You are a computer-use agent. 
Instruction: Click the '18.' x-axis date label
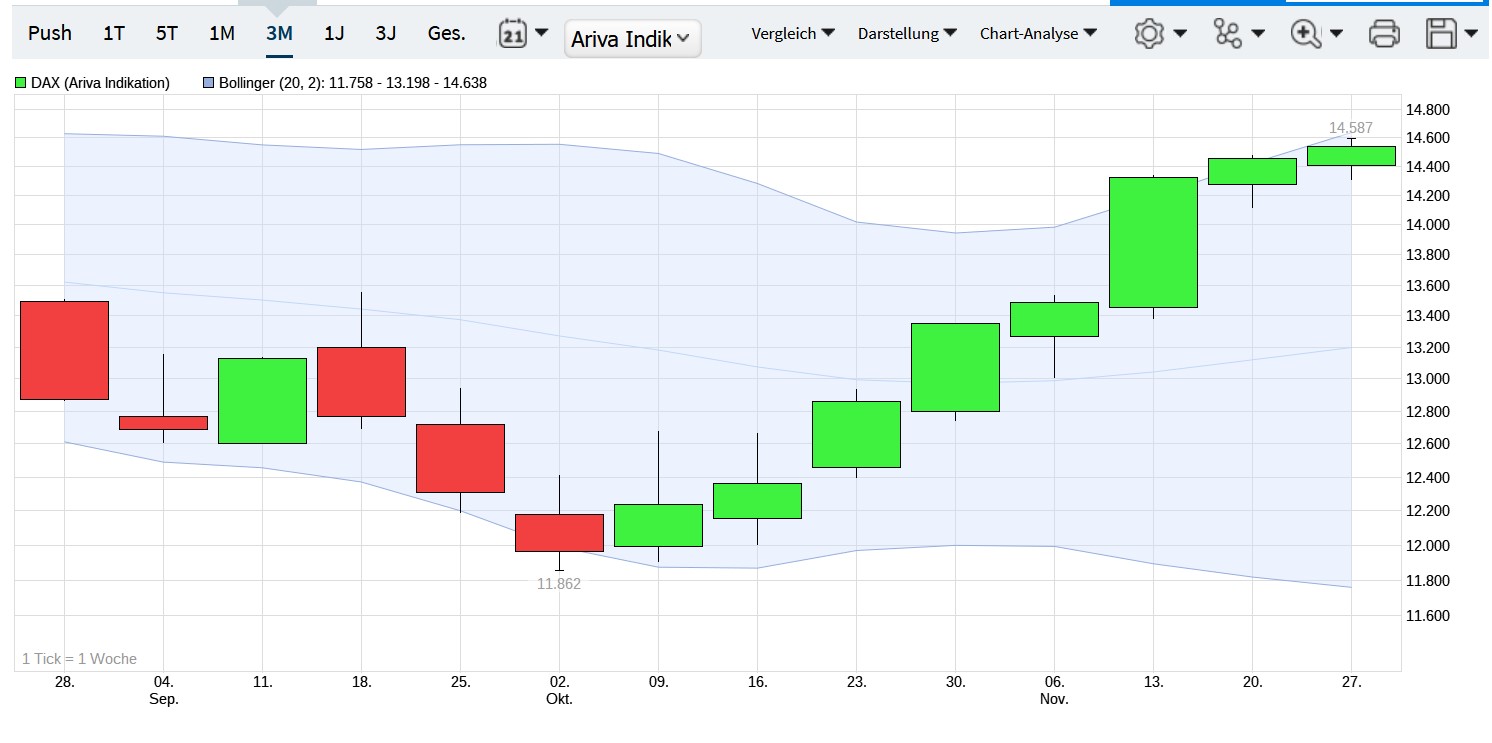(362, 682)
